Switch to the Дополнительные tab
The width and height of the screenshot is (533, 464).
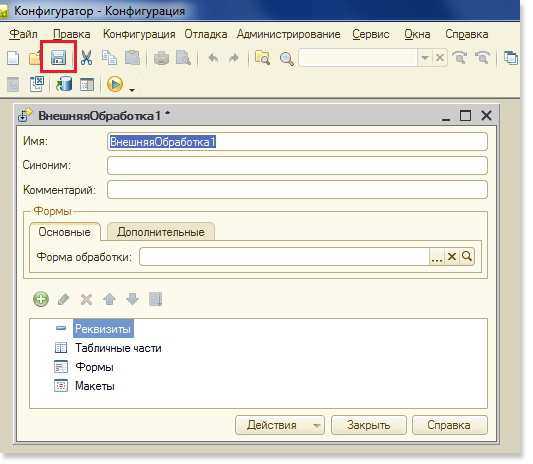click(x=160, y=232)
